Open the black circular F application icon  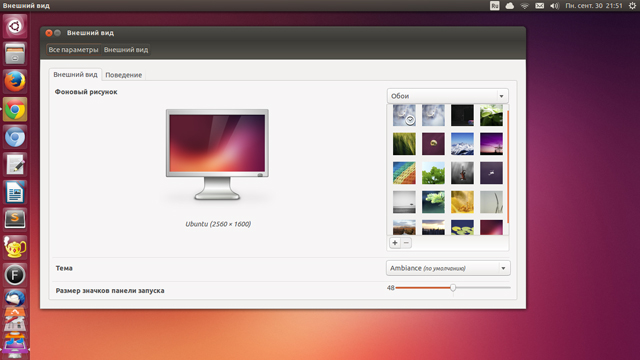coord(15,275)
